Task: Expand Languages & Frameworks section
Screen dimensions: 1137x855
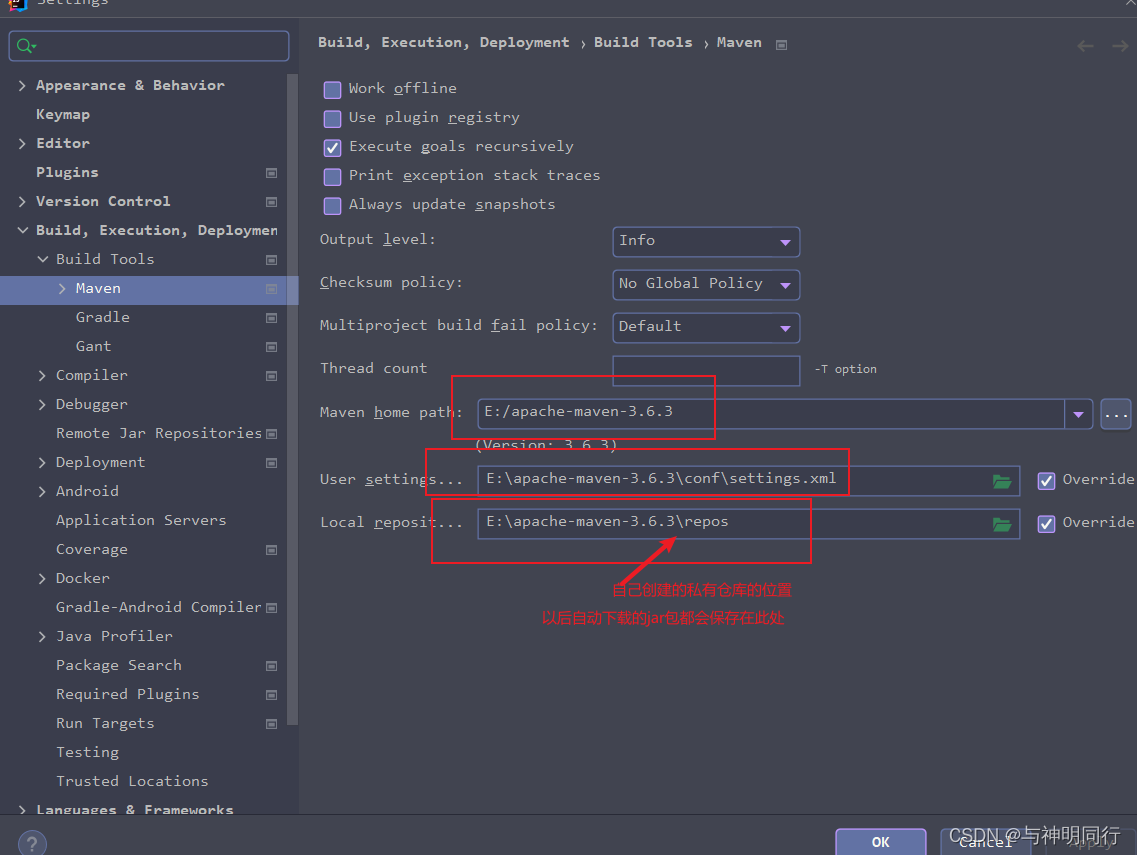Action: click(22, 809)
